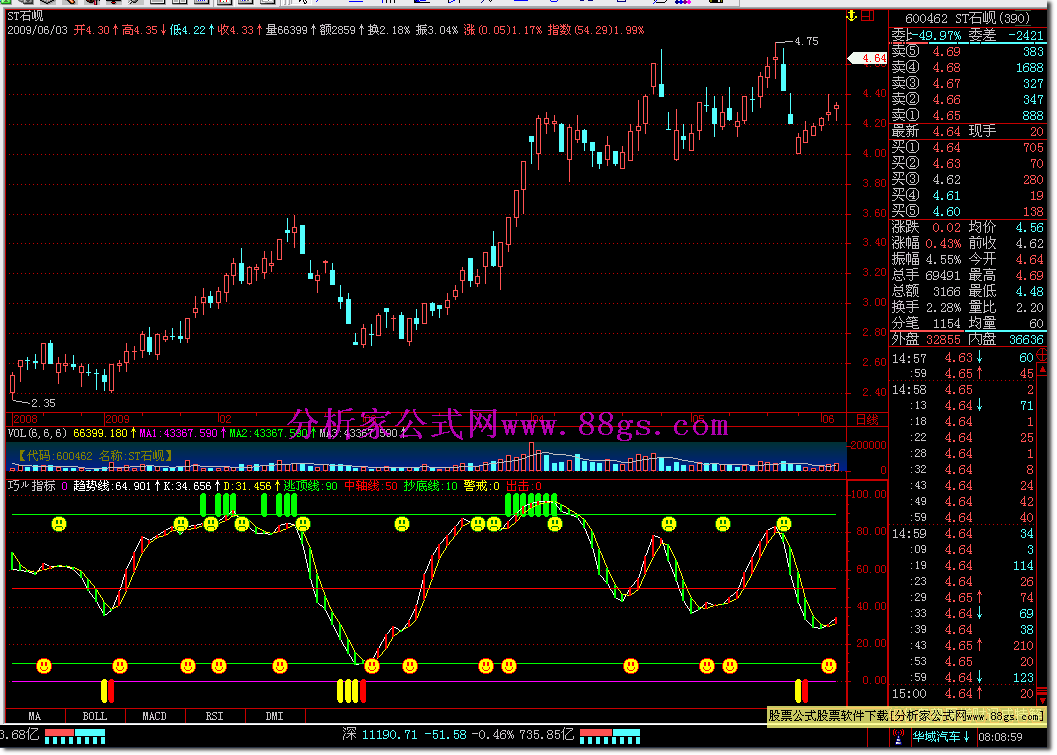Click the 中轴线:50 label

371,485
